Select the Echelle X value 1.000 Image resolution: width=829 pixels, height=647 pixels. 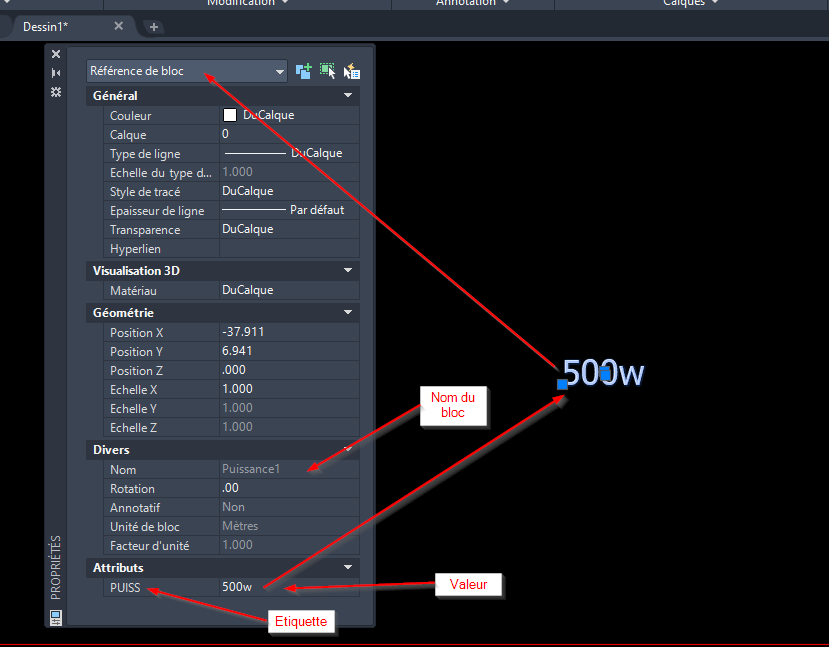(x=289, y=389)
